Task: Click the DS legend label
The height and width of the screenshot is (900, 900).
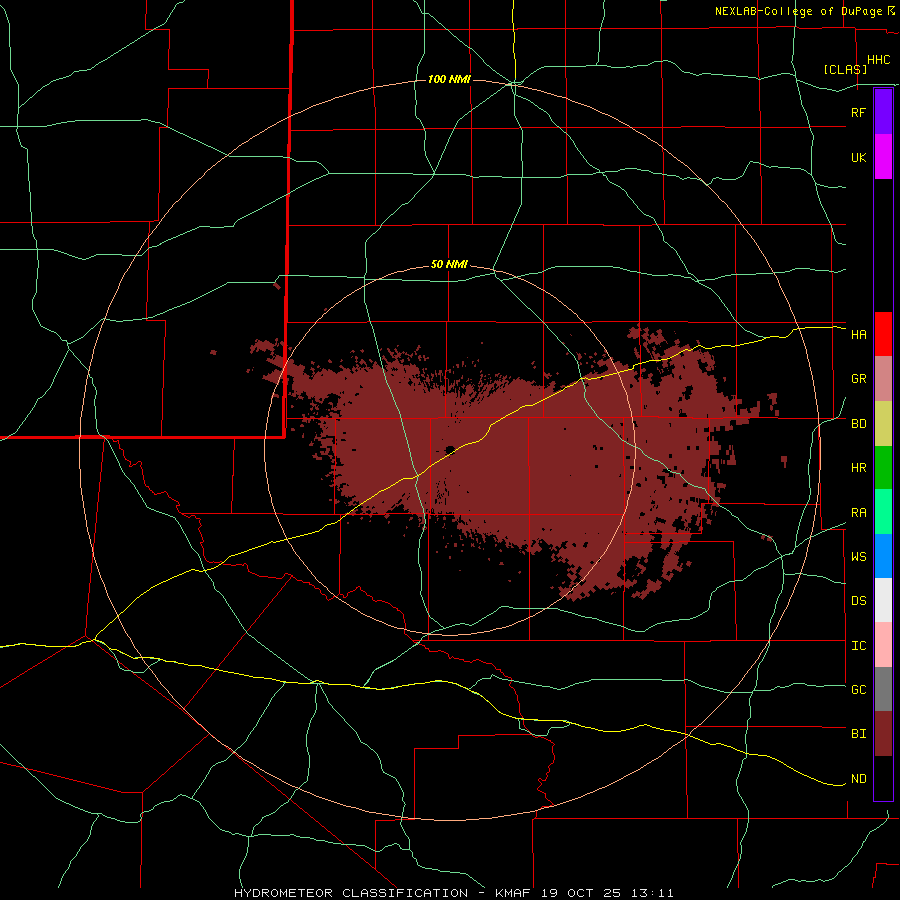Action: tap(858, 601)
